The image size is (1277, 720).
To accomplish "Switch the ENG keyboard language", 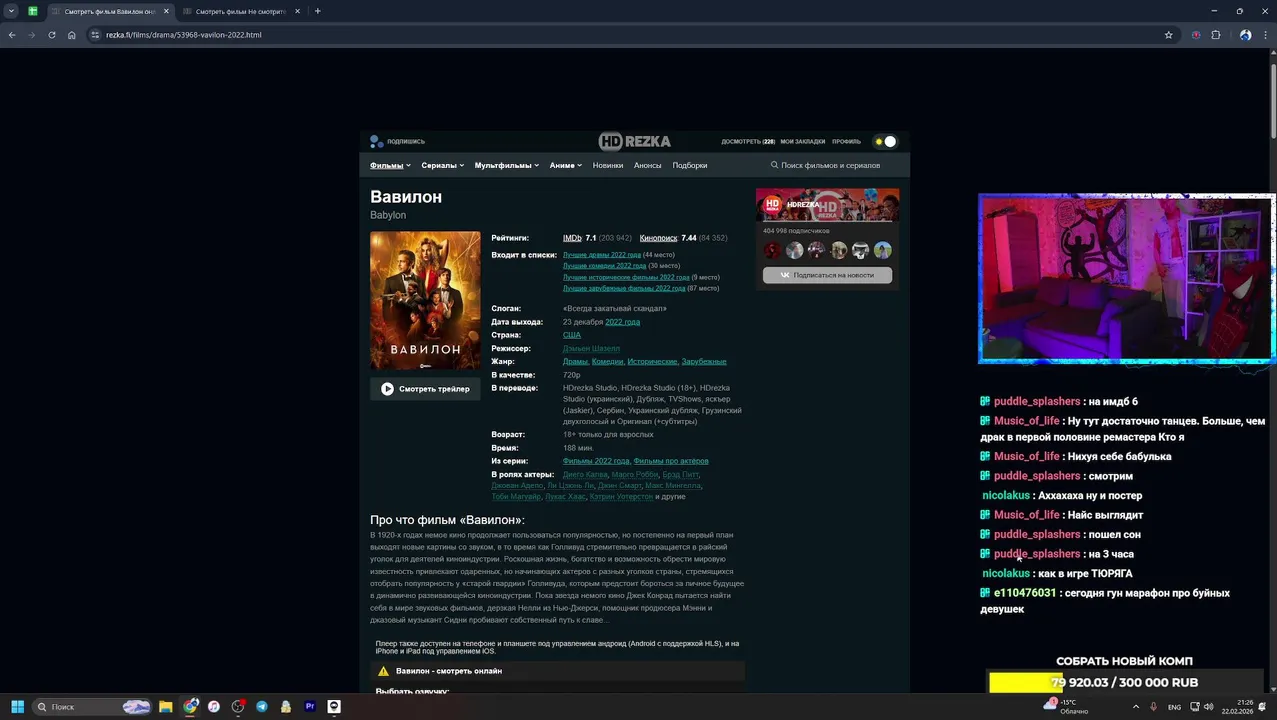I will pos(1174,707).
